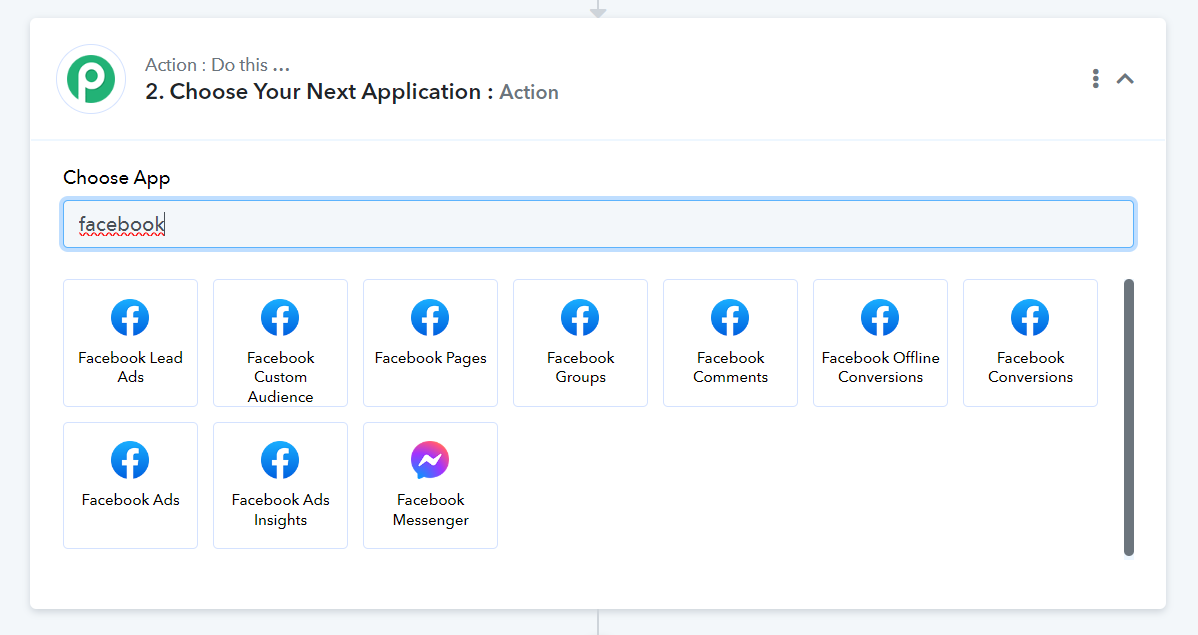Choose the Facebook Comments app tile
The width and height of the screenshot is (1198, 635).
click(730, 342)
